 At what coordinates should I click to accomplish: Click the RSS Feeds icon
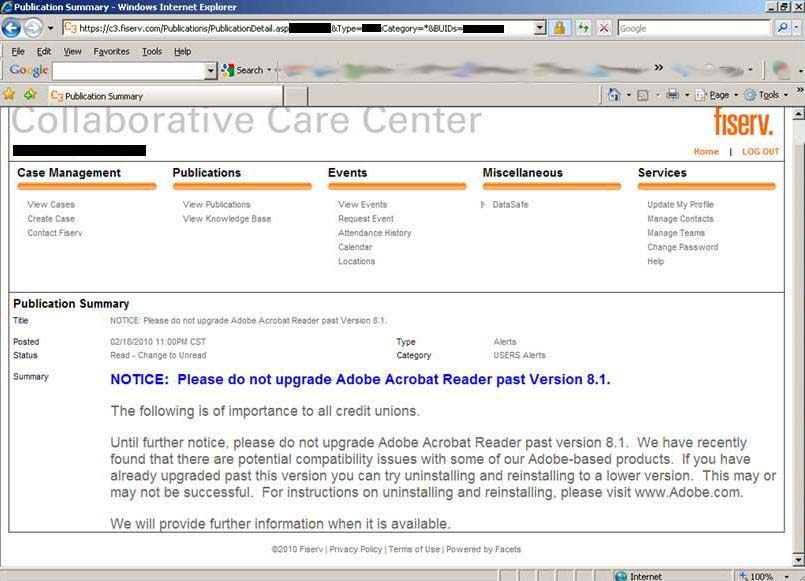pos(642,95)
